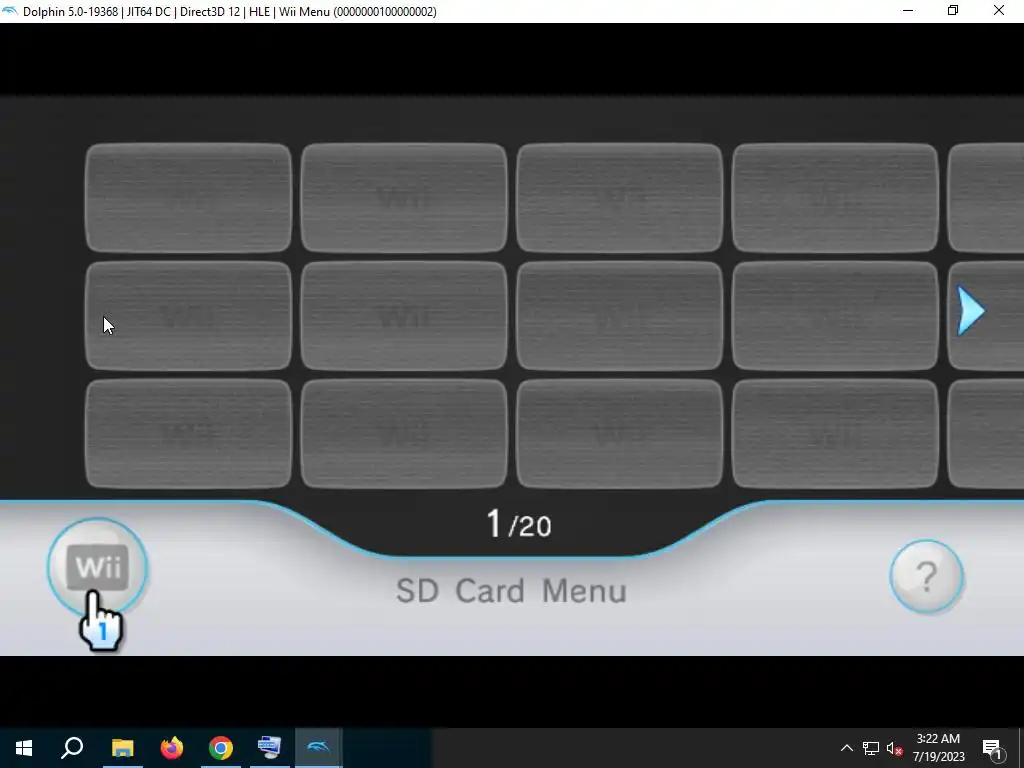
Task: Select fourth empty slot in middle row
Action: 835,316
